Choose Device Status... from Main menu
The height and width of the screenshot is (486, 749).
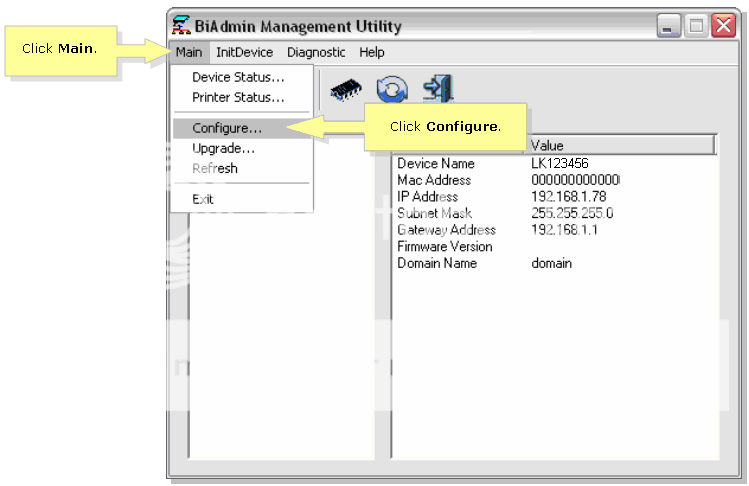pos(242,77)
